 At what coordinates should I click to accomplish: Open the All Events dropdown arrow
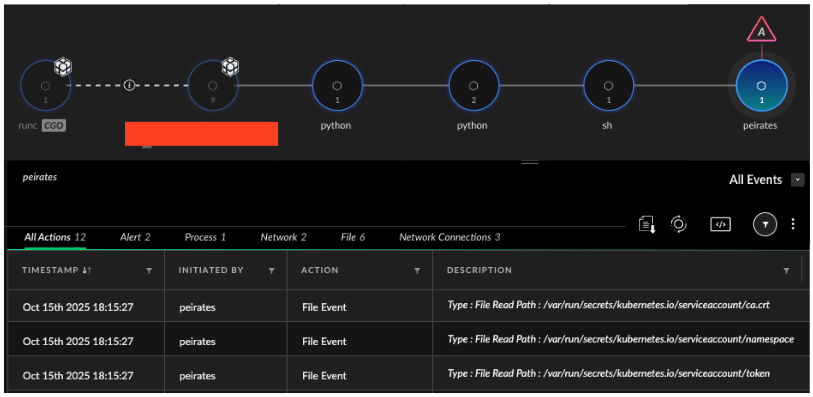[x=797, y=180]
